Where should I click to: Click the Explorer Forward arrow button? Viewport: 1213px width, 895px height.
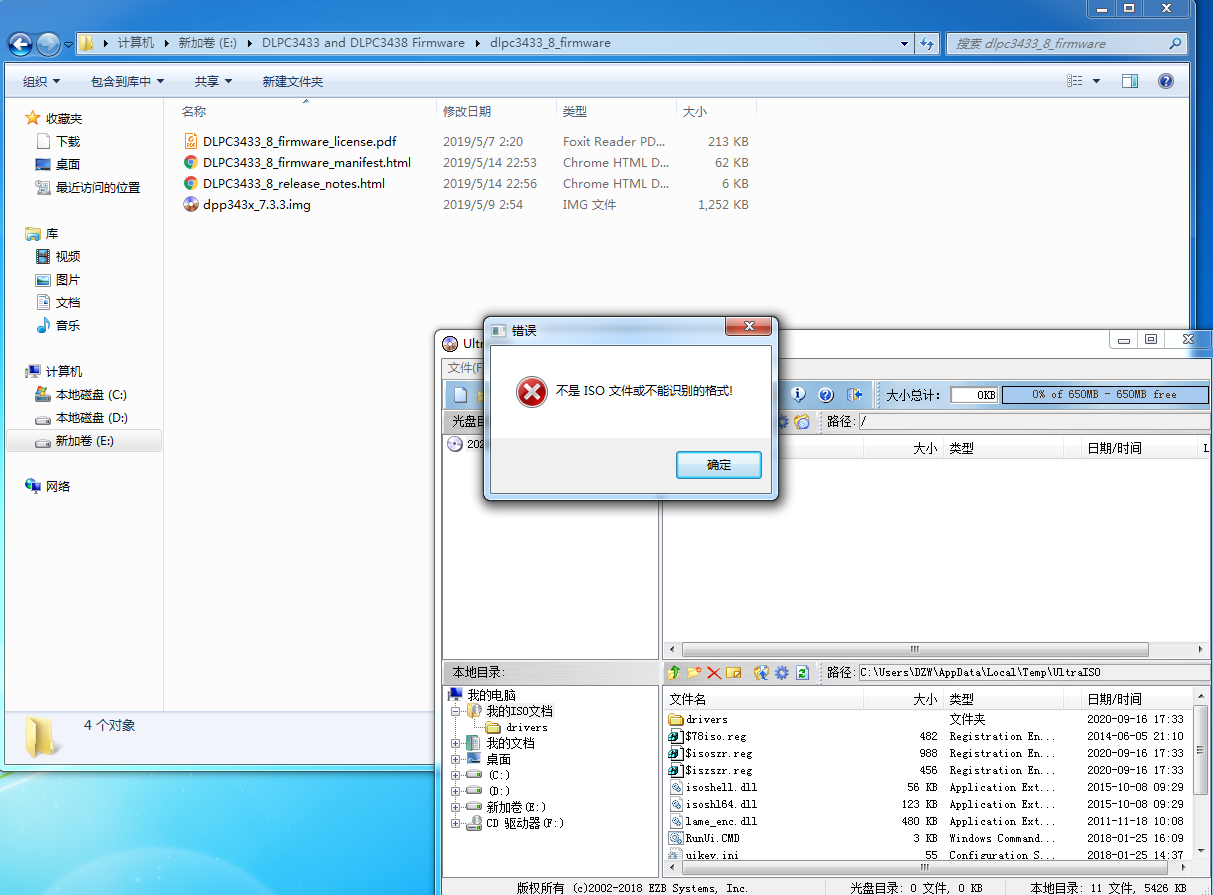tap(48, 44)
